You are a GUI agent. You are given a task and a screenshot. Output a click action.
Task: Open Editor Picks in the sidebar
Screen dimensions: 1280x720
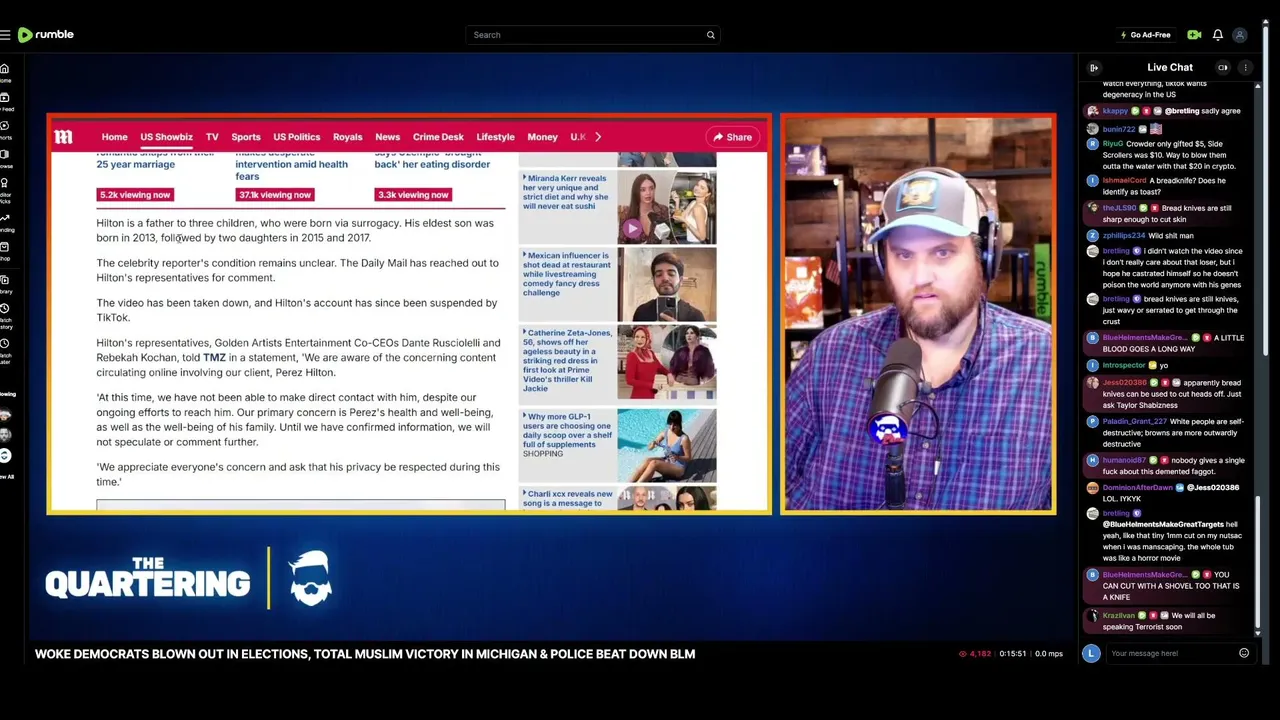tap(5, 188)
